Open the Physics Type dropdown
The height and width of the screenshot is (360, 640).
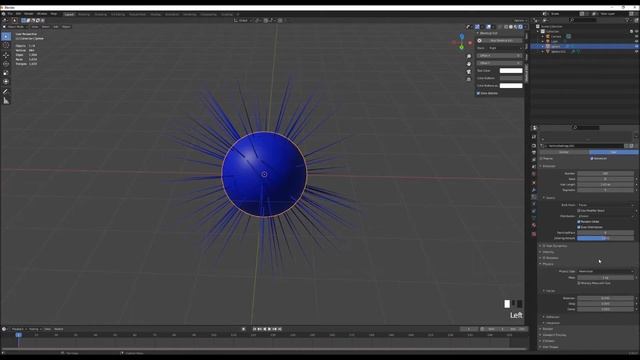[606, 271]
